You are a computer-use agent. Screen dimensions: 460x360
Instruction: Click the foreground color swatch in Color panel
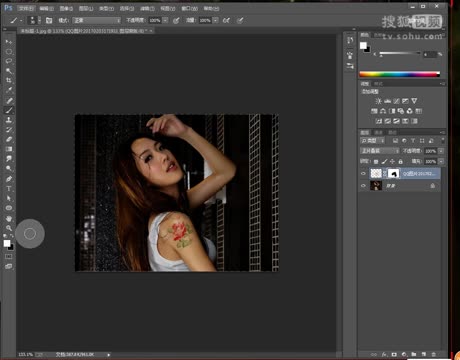click(x=363, y=46)
